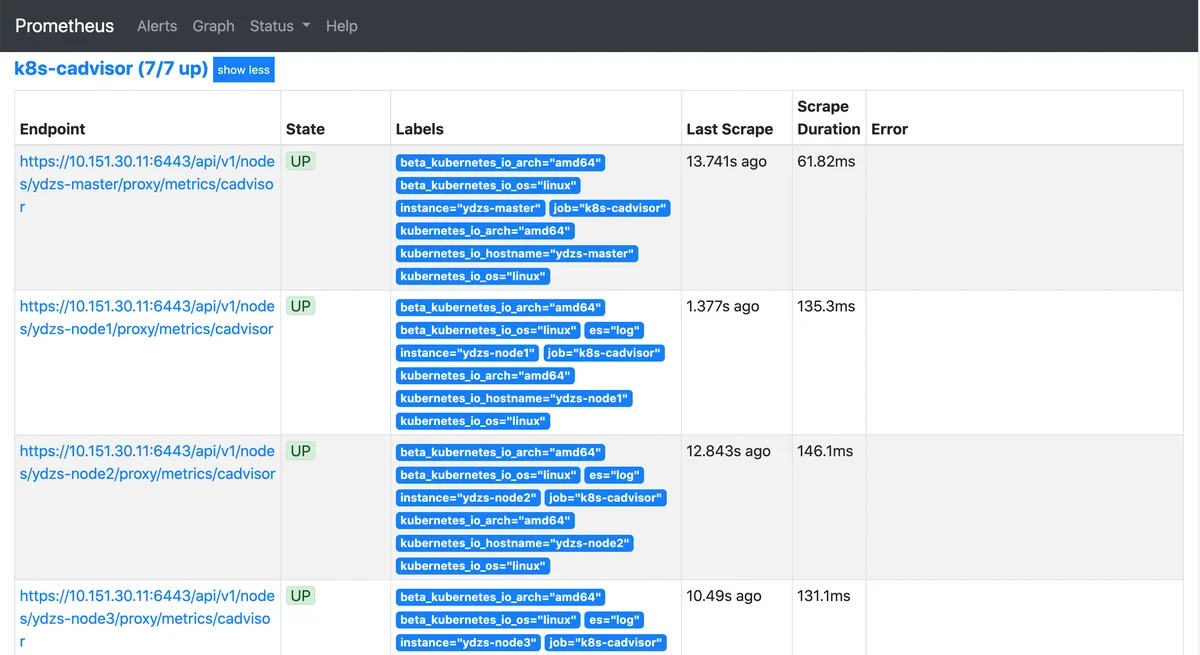The width and height of the screenshot is (1200, 655).
Task: Click the kubernetes_io_hostname="ydzs-node2" label badge
Action: [516, 543]
